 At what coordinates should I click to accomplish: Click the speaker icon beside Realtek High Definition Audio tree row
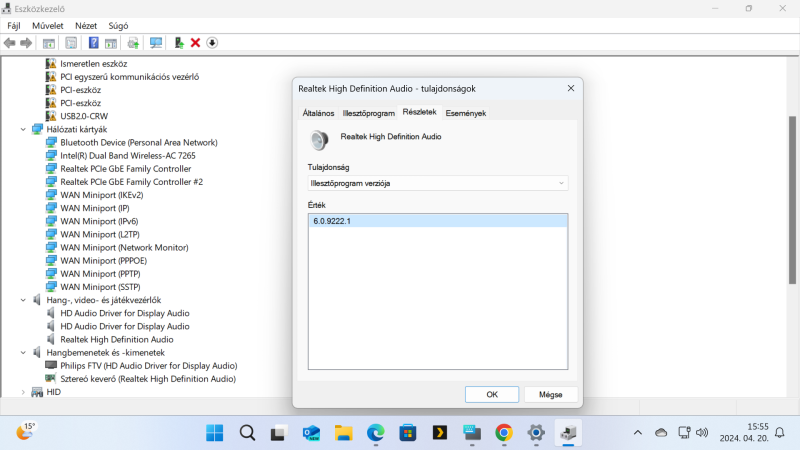pyautogui.click(x=51, y=339)
